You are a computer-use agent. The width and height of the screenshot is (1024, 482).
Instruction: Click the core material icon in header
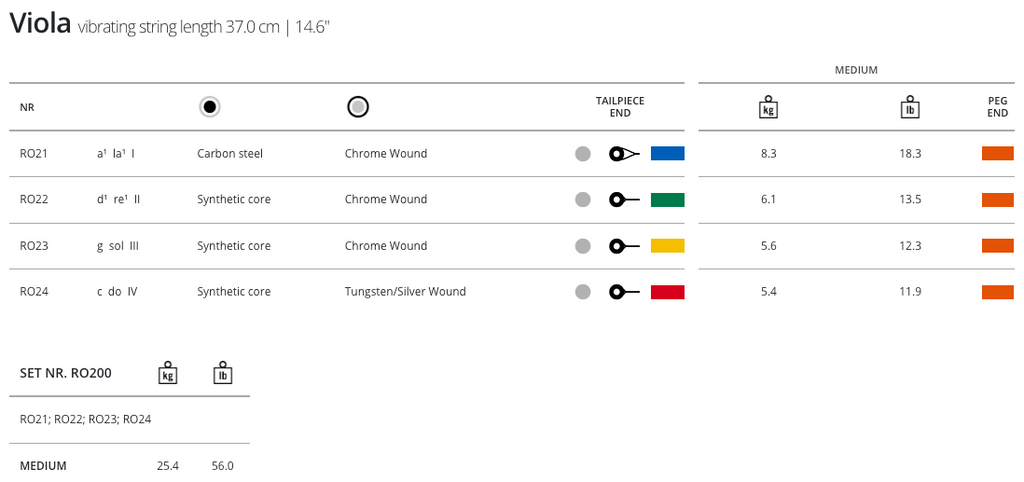coord(210,108)
